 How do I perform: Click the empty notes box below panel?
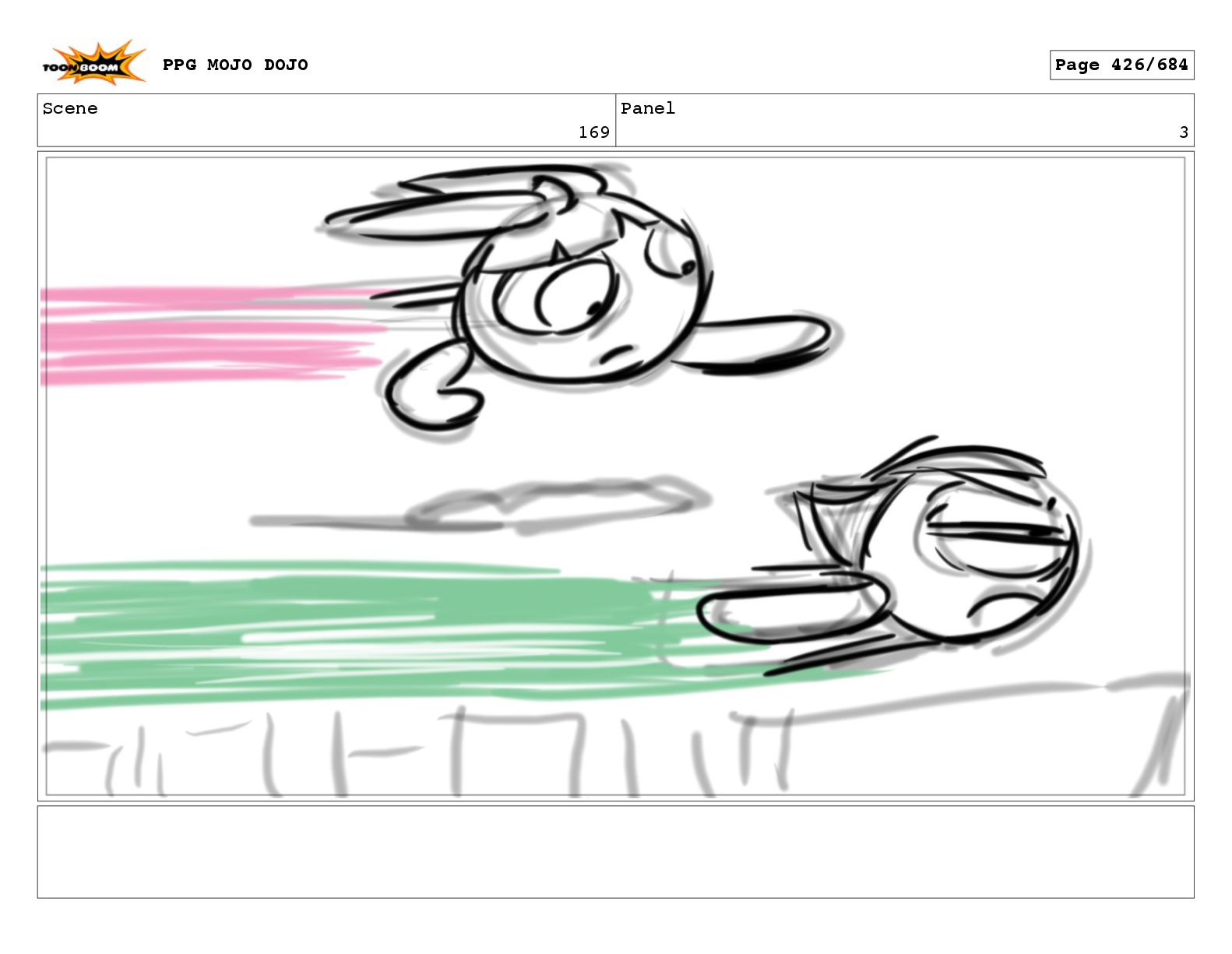coord(615,852)
